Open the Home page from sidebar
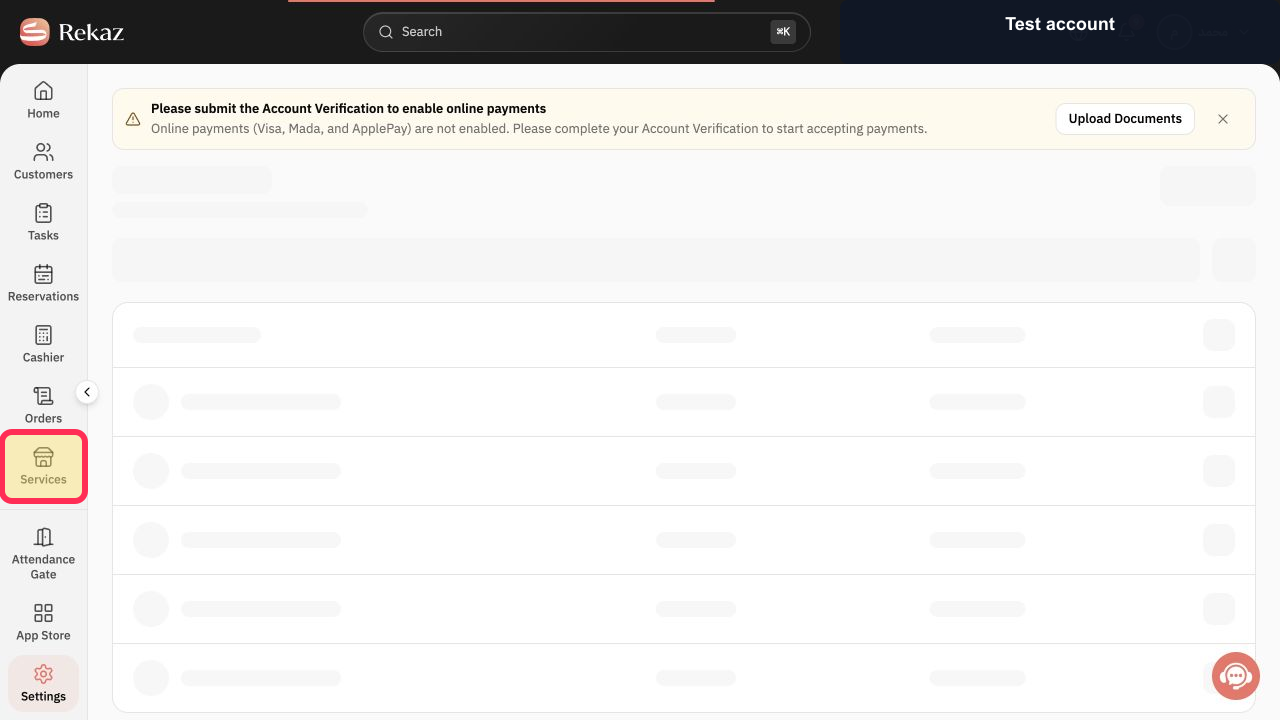This screenshot has width=1280, height=720. [43, 100]
